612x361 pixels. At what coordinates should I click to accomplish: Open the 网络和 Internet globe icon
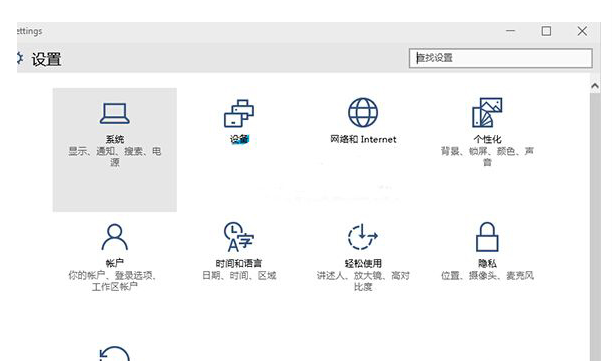pos(363,113)
